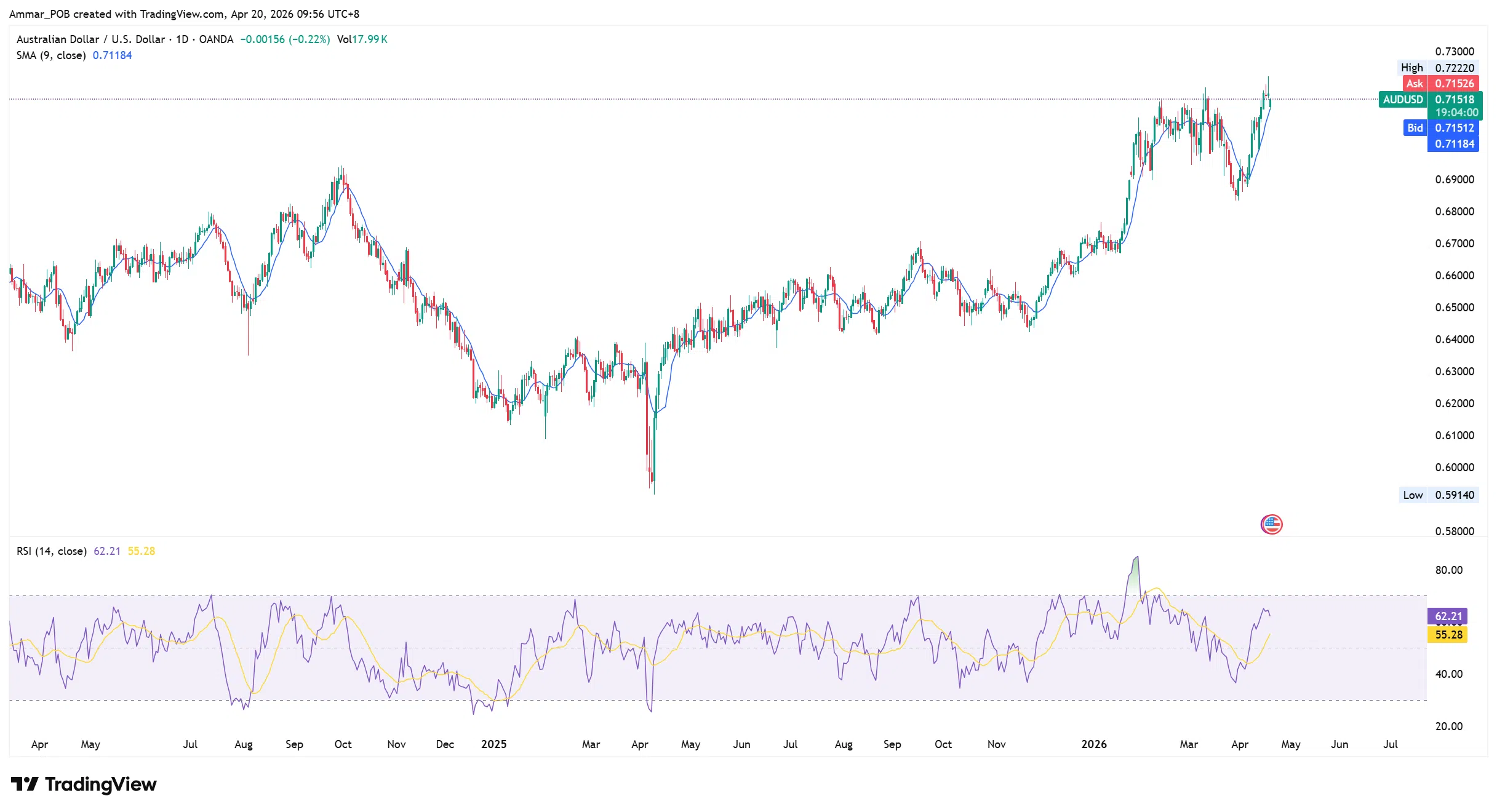
Task: Click the yellow RSI average label 55.28
Action: pos(1448,635)
